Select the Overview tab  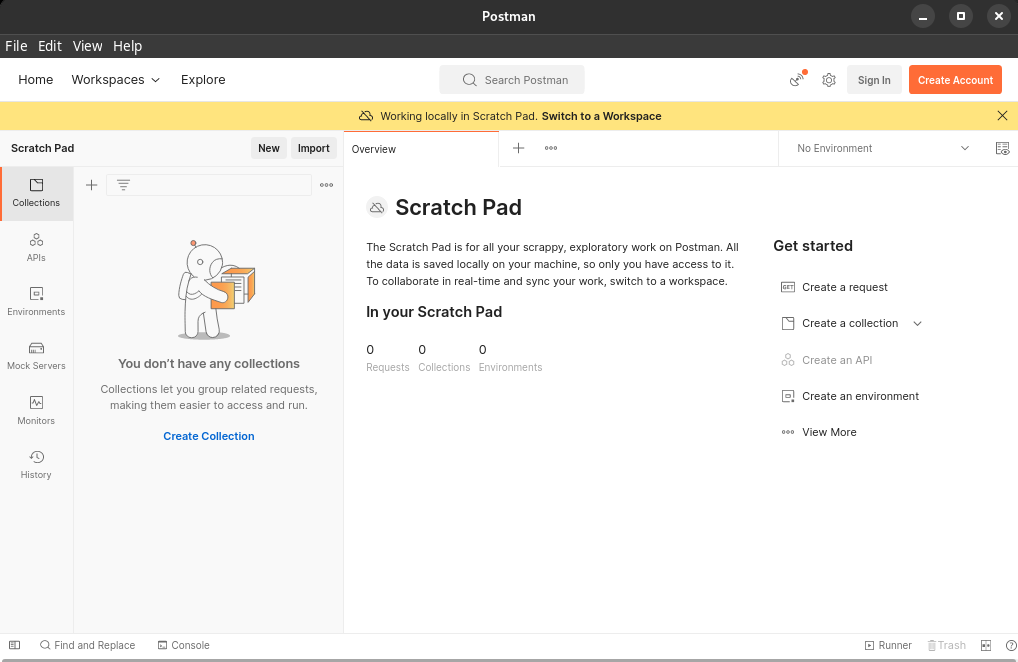coord(421,149)
